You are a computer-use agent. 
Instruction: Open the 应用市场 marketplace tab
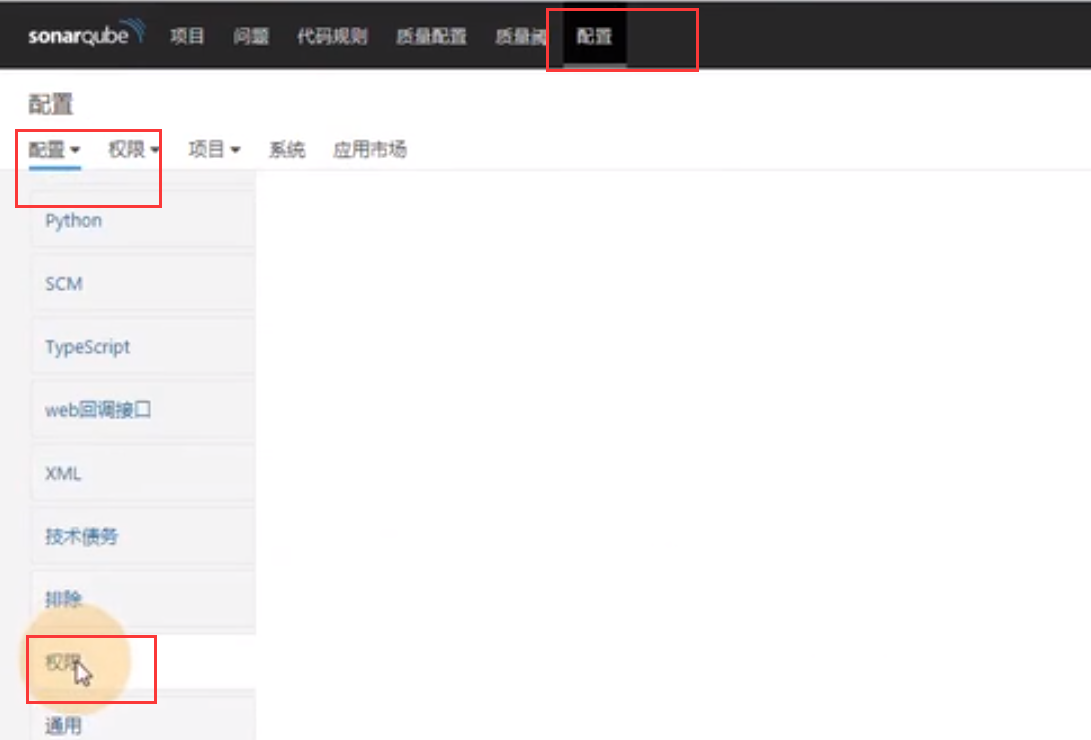tap(370, 150)
